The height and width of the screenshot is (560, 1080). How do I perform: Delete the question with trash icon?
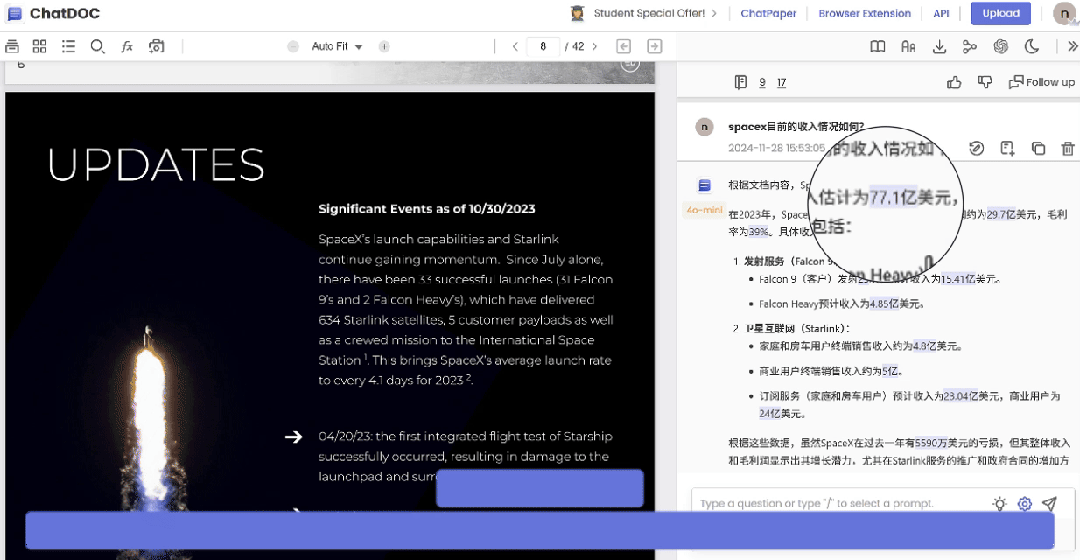coord(1068,148)
